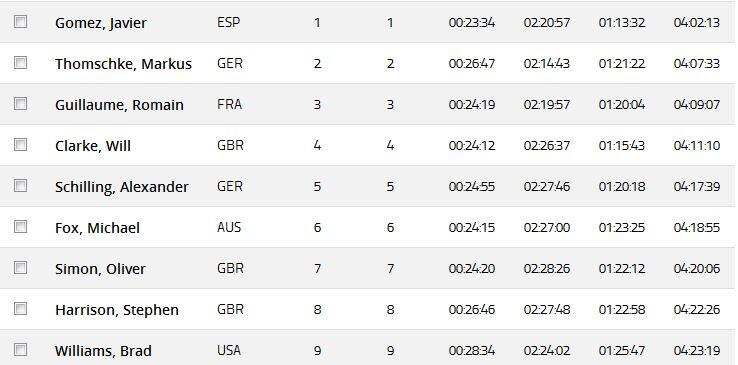Select the name Schilling, Alexander

coord(121,187)
